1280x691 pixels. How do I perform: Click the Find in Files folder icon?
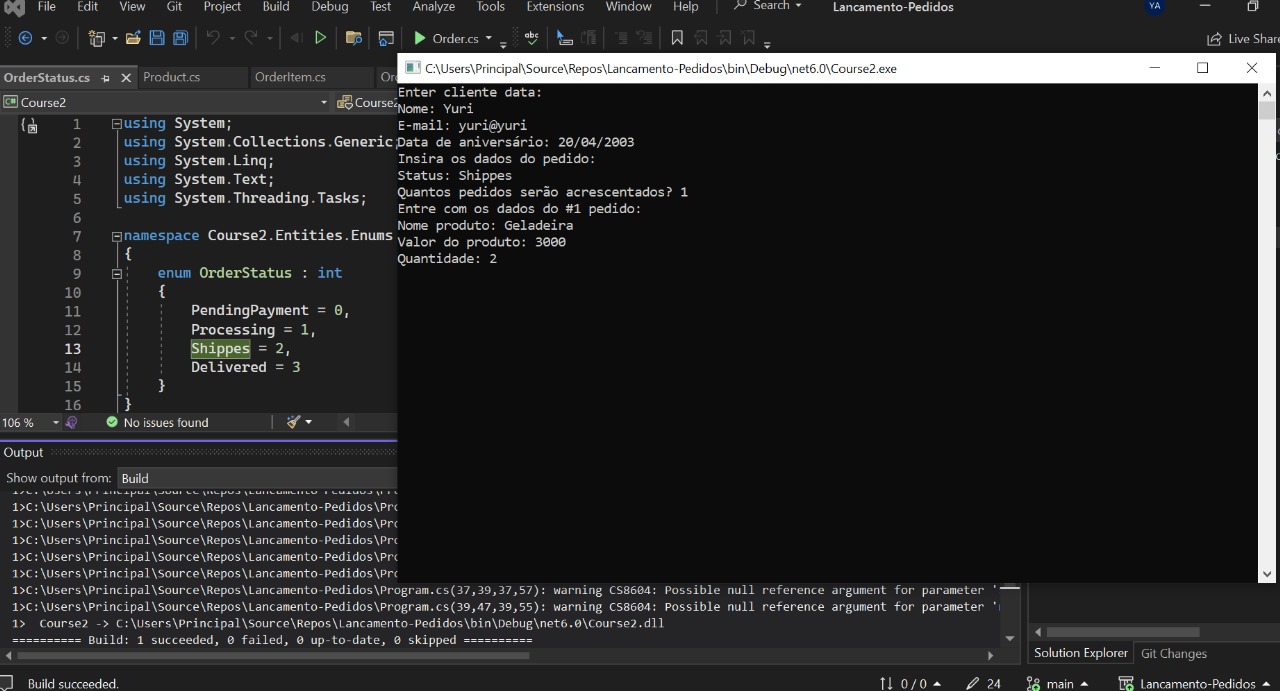point(353,38)
